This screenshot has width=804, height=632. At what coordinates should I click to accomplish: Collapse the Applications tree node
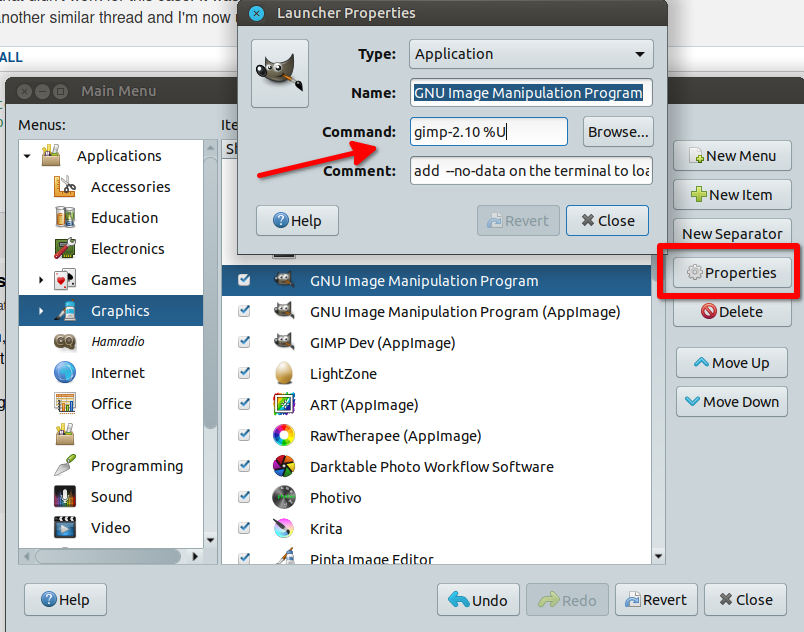pos(27,156)
